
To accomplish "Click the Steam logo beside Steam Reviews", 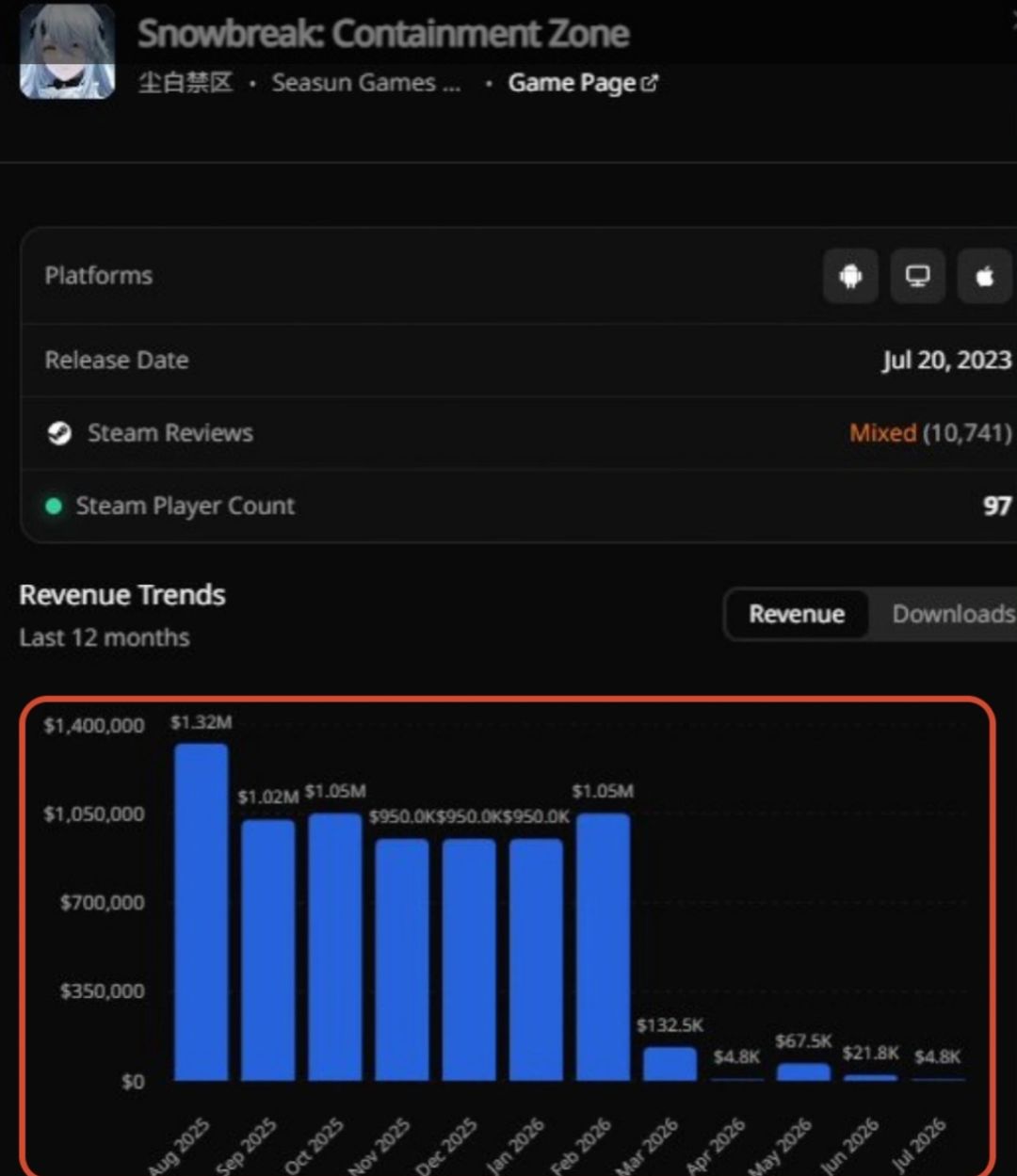I will coord(59,433).
